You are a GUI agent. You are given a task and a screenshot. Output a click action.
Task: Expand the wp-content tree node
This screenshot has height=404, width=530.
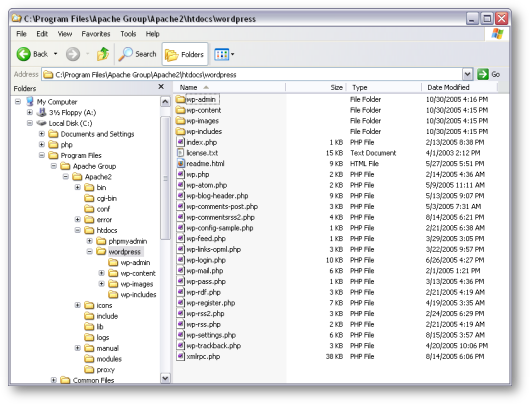tap(101, 273)
